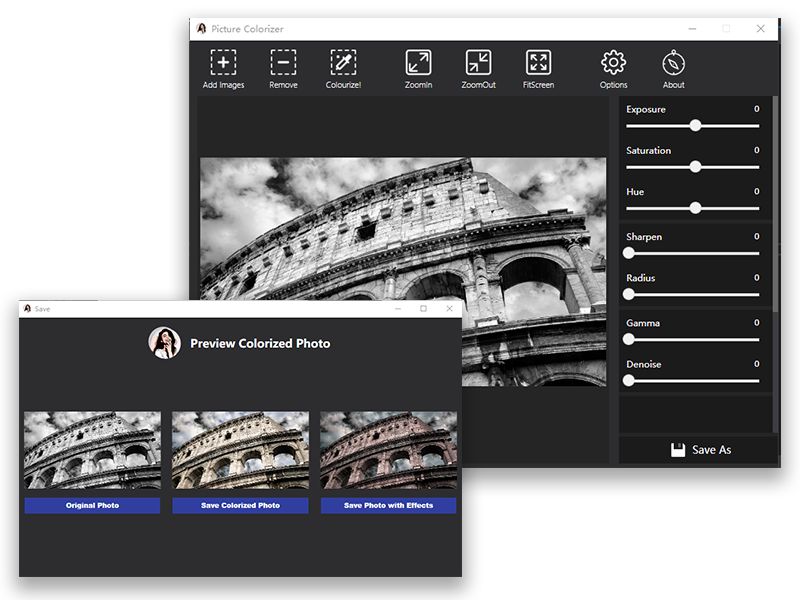Image resolution: width=800 pixels, height=600 pixels.
Task: Zoom in using the ZoomIn icon
Action: [417, 62]
